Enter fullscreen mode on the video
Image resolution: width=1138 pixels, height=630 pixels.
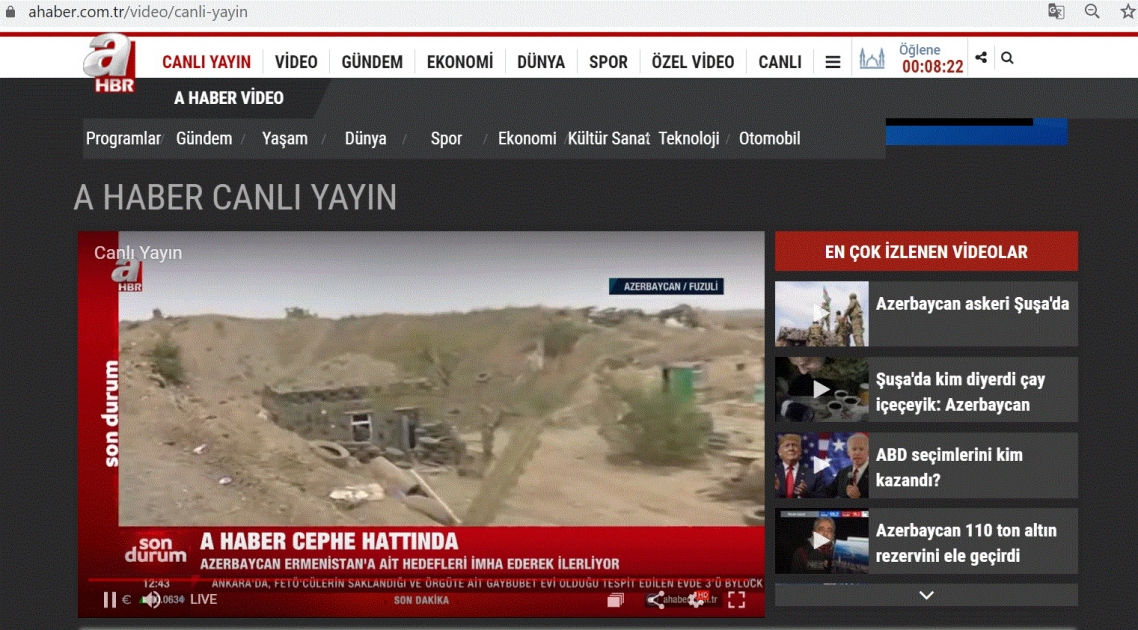point(737,600)
